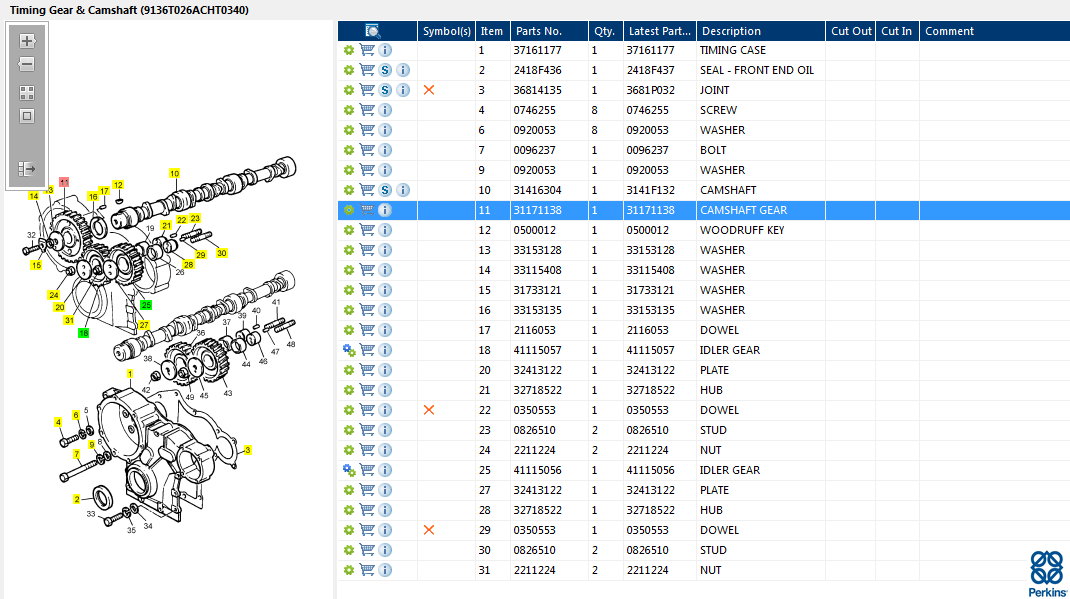Sort by Latest Part column header
The image size is (1070, 599).
(659, 31)
